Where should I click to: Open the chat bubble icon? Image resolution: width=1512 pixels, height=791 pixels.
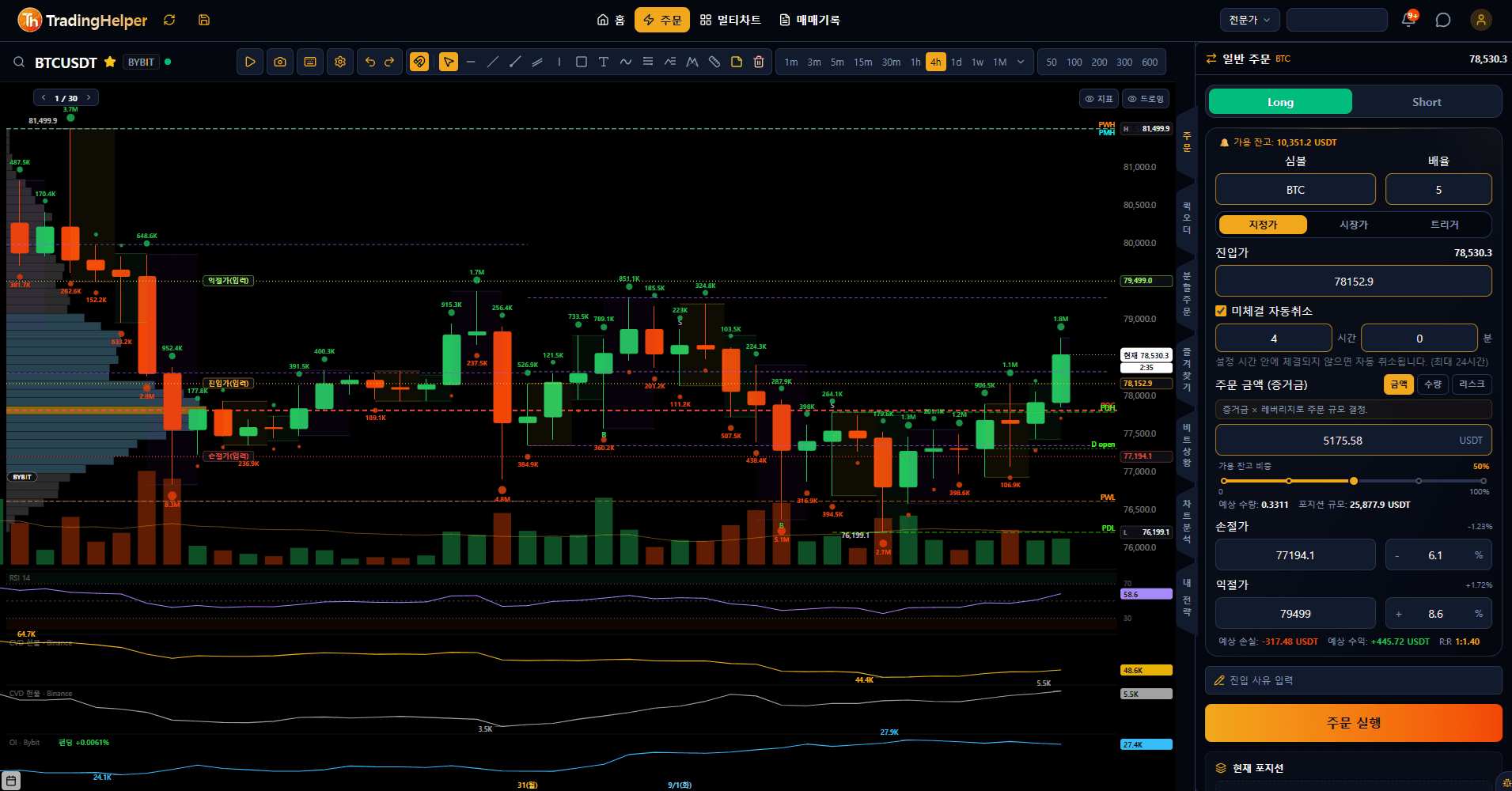pos(1443,20)
